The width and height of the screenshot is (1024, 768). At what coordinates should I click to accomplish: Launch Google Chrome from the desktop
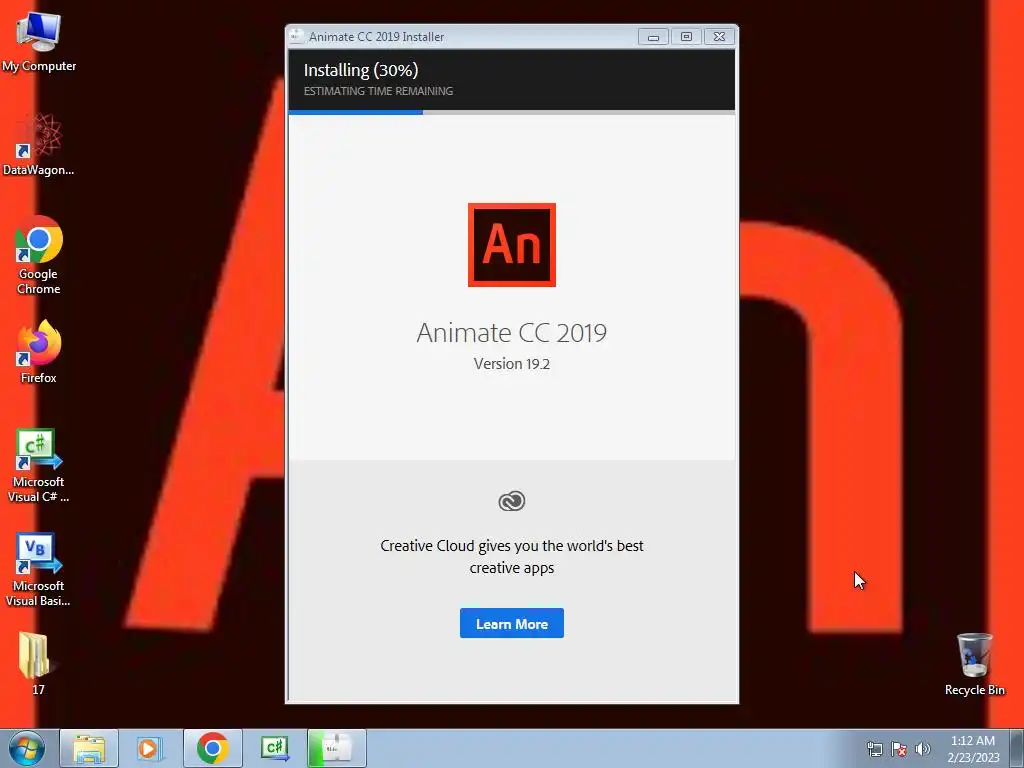pos(39,255)
